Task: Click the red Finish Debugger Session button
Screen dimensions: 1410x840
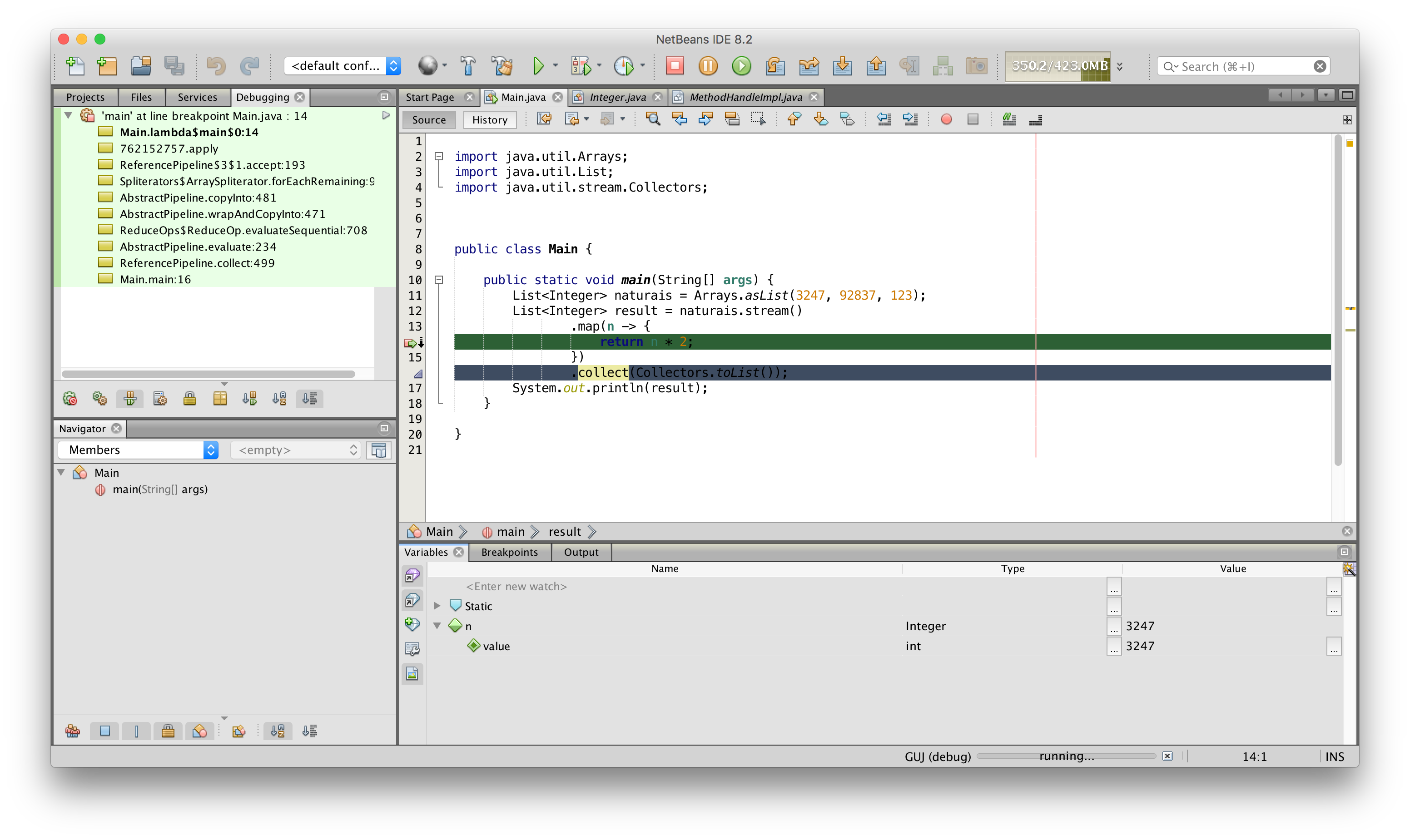Action: (675, 66)
